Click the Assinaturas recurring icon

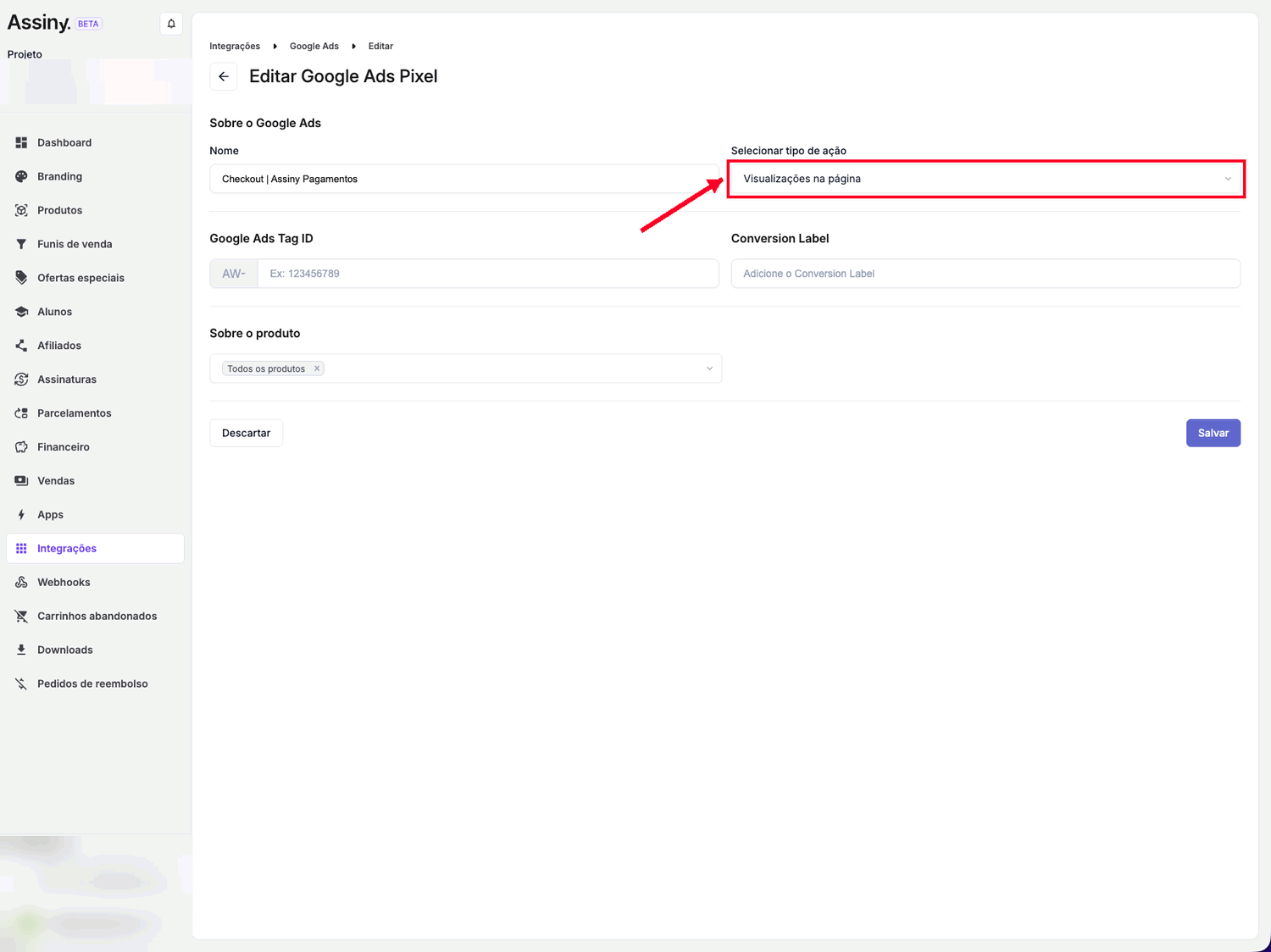(x=21, y=379)
